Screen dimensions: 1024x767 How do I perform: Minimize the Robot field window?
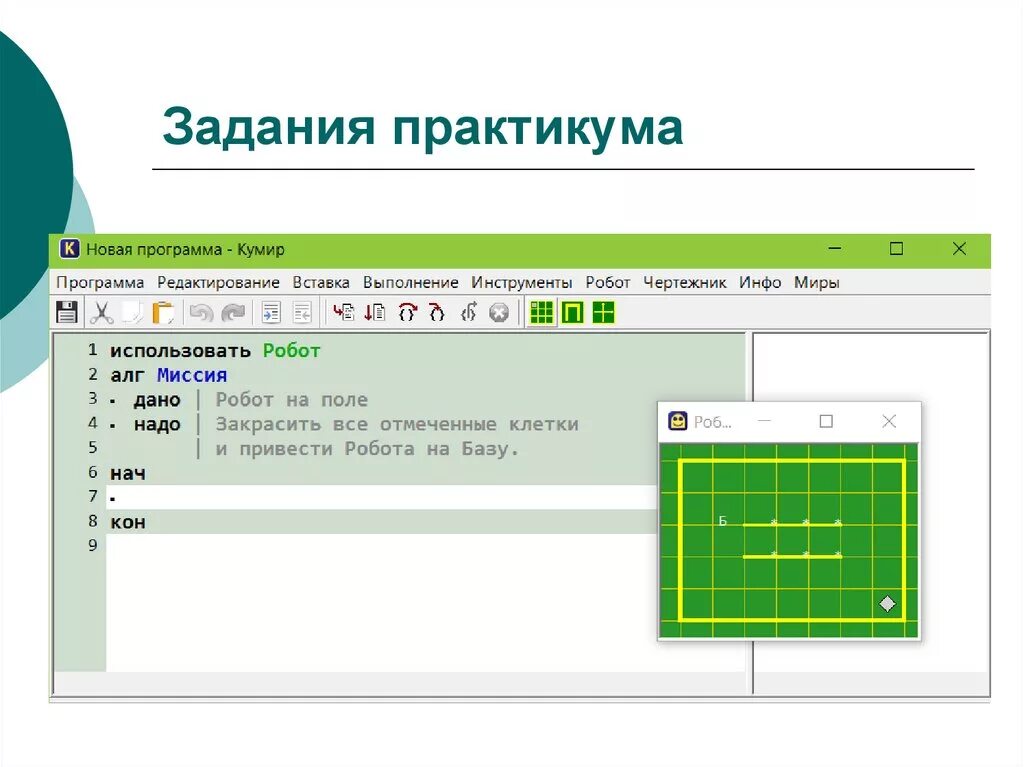click(764, 421)
